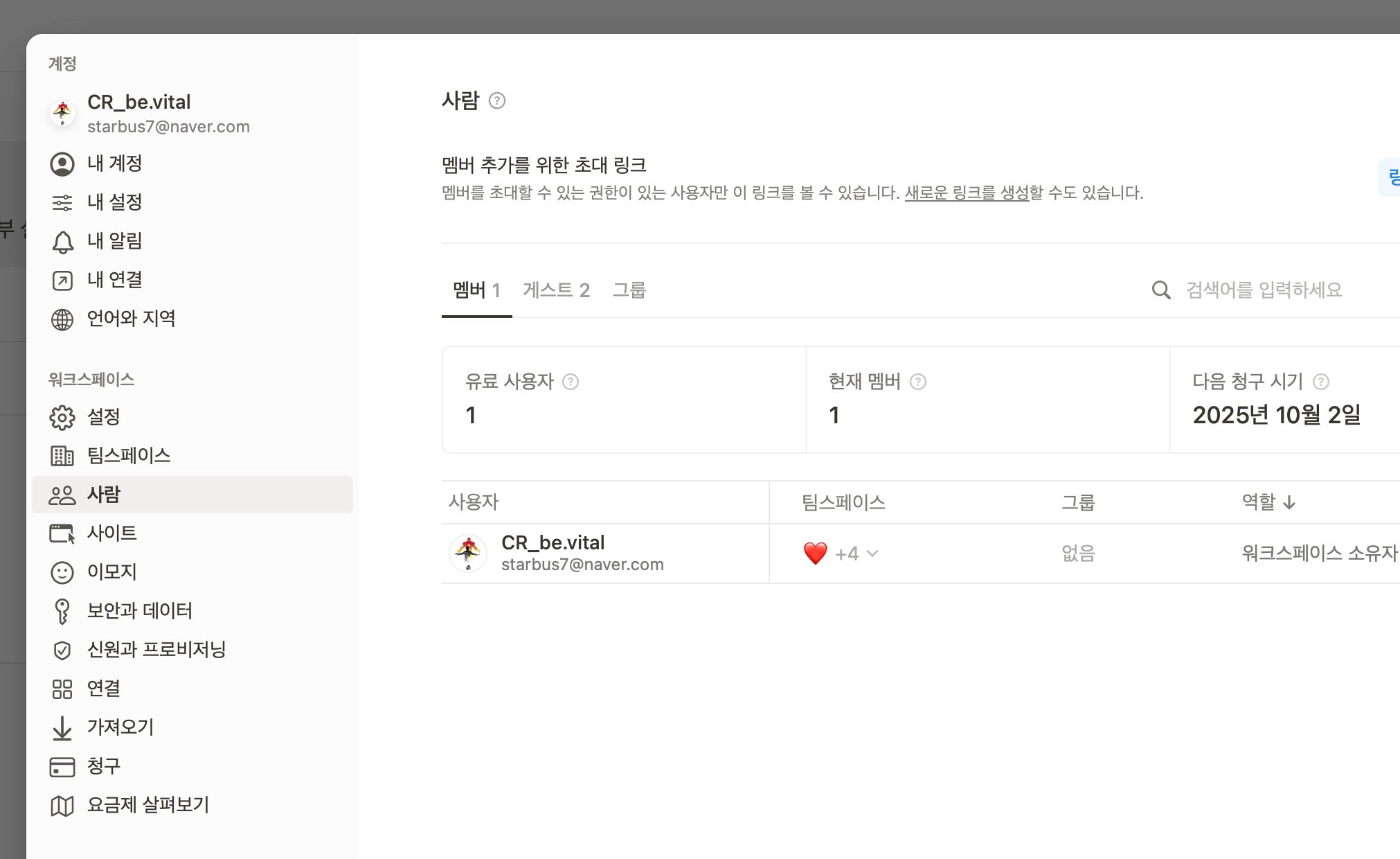This screenshot has width=1400, height=859.
Task: Click the bell icon for 내 알림
Action: coord(62,242)
